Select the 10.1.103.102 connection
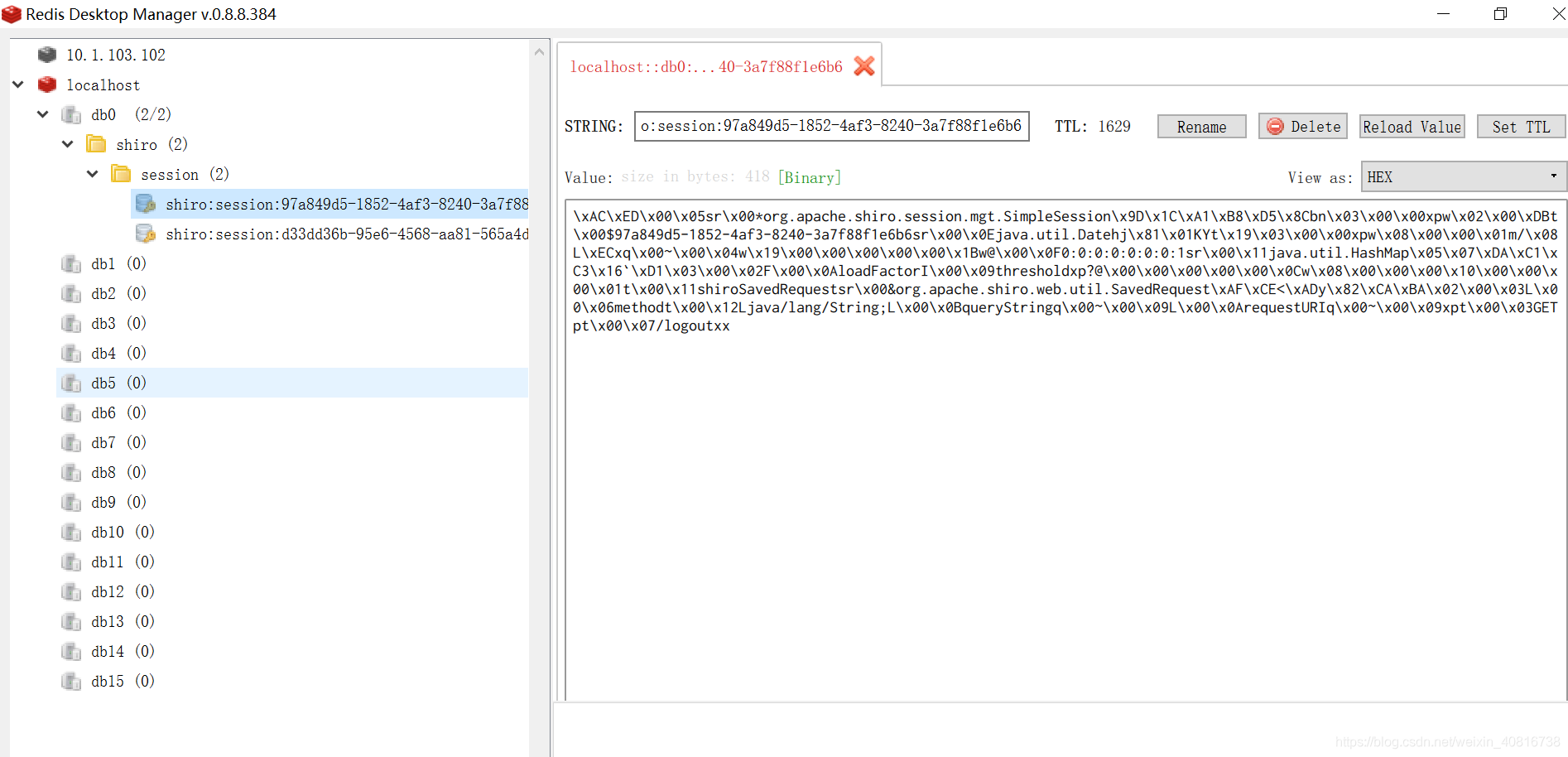Image resolution: width=1568 pixels, height=757 pixels. tap(116, 55)
